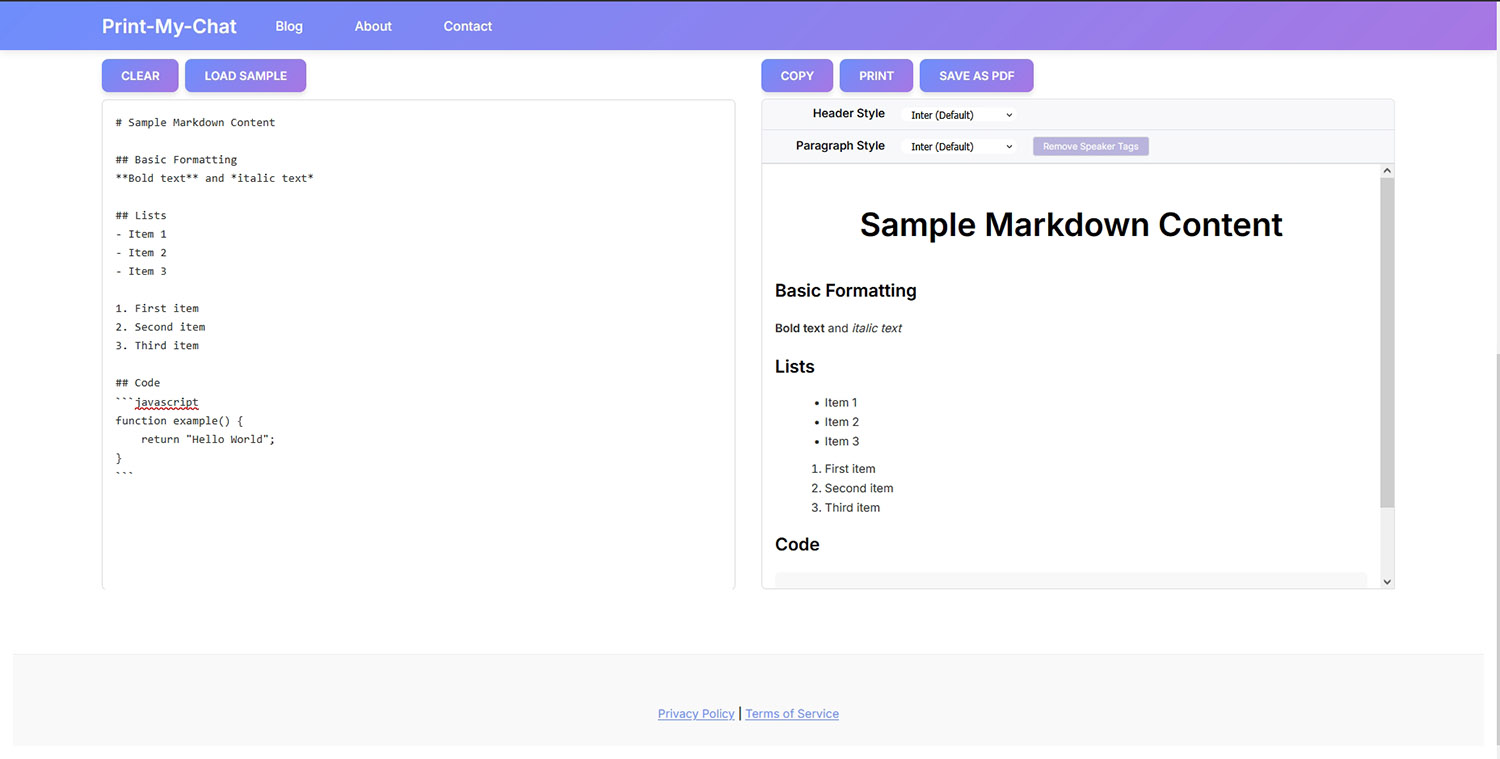Save the document as PDF

[976, 75]
